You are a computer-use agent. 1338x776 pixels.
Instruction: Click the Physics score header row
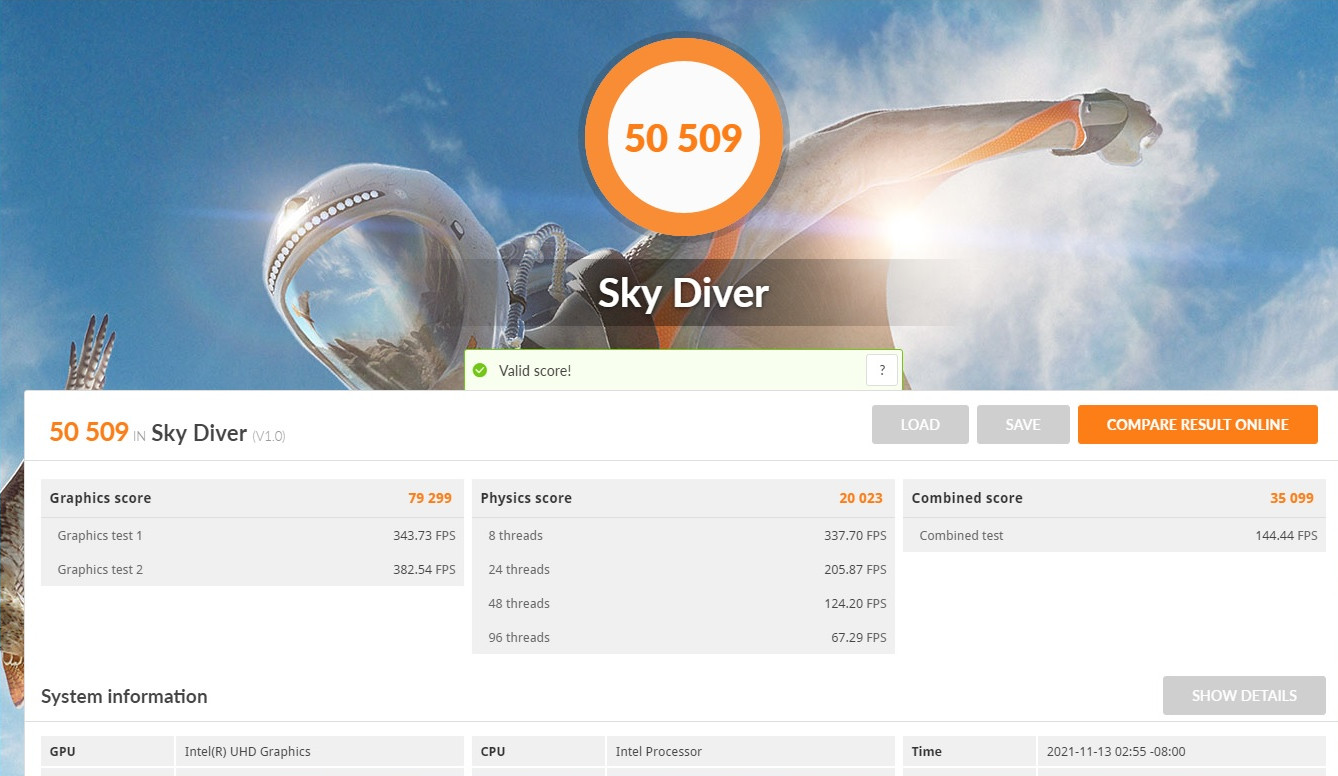(x=682, y=498)
